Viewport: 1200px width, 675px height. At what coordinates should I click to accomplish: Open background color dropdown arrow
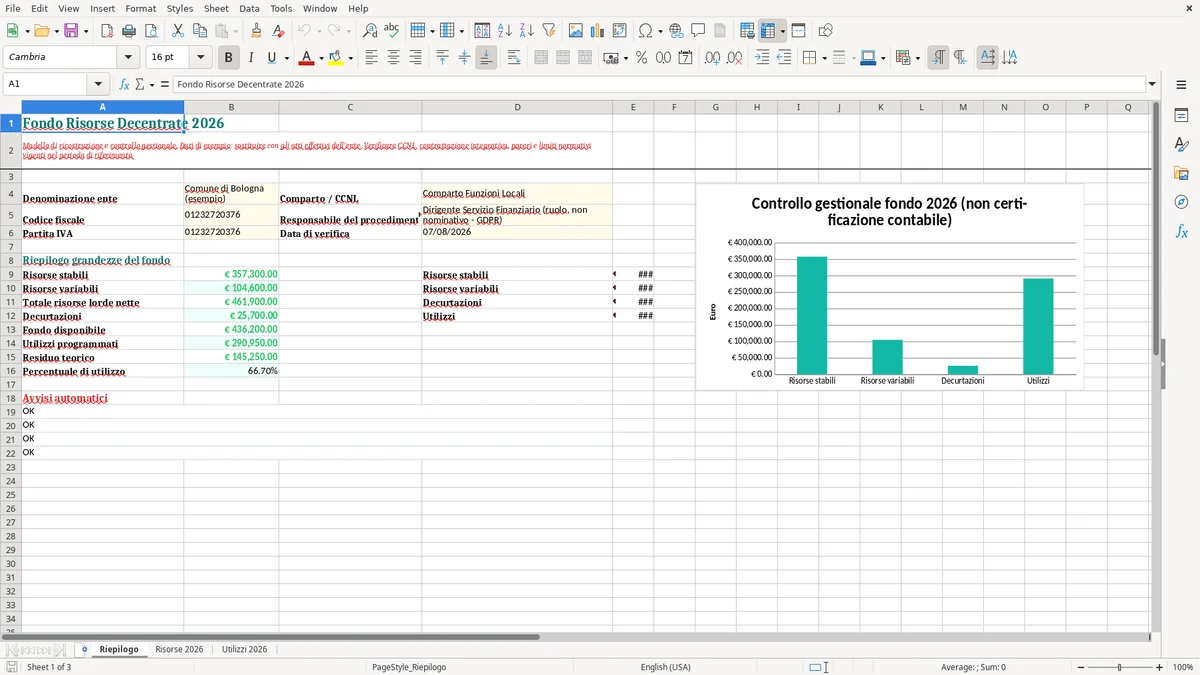(350, 58)
